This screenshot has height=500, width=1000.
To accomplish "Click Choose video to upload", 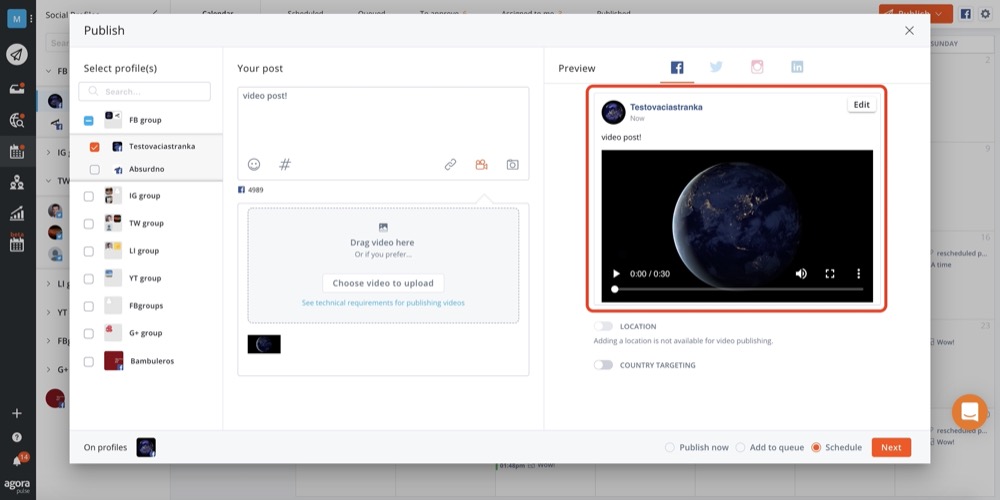I will pos(383,283).
